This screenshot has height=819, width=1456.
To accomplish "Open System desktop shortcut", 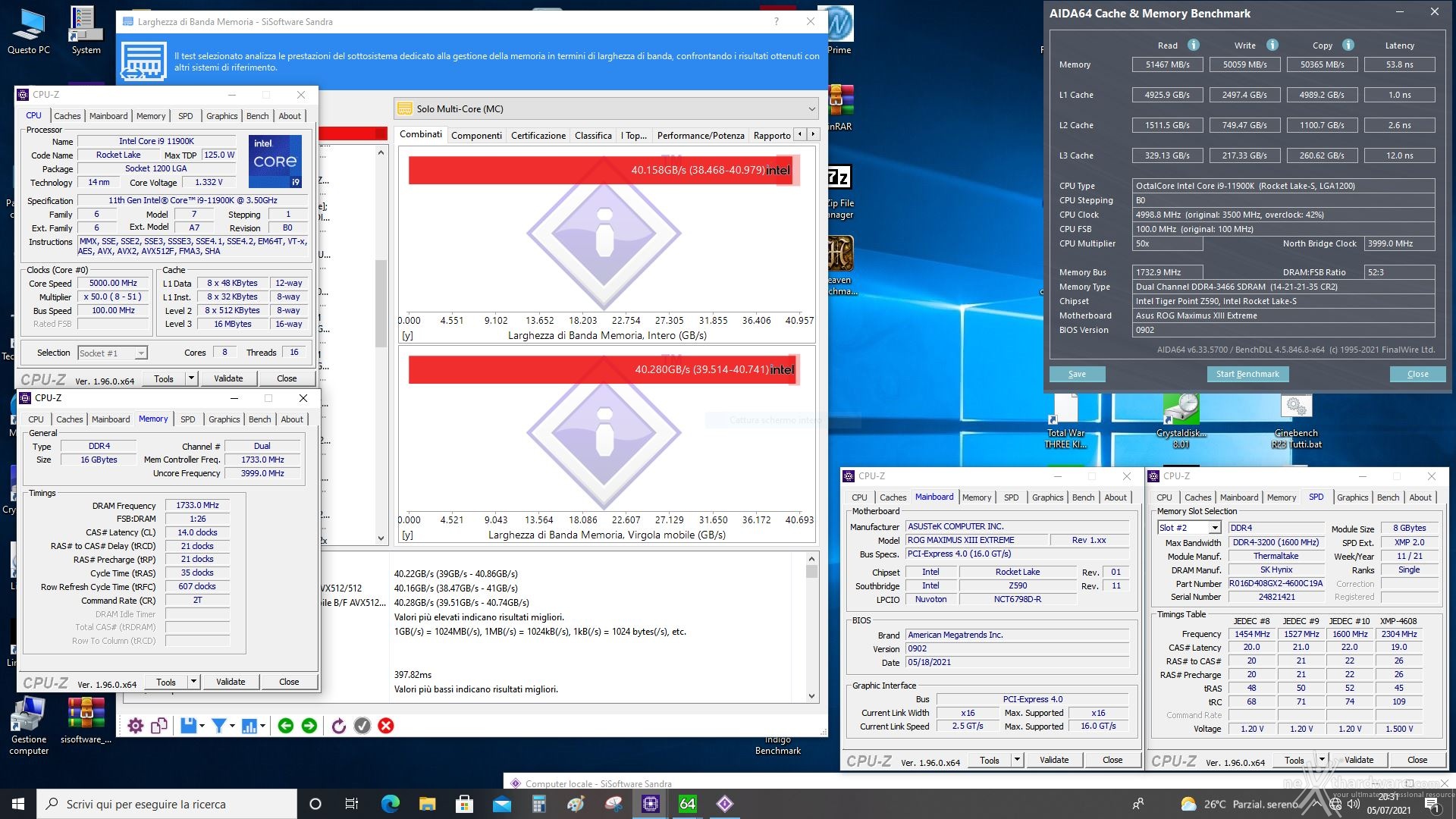I will click(86, 31).
